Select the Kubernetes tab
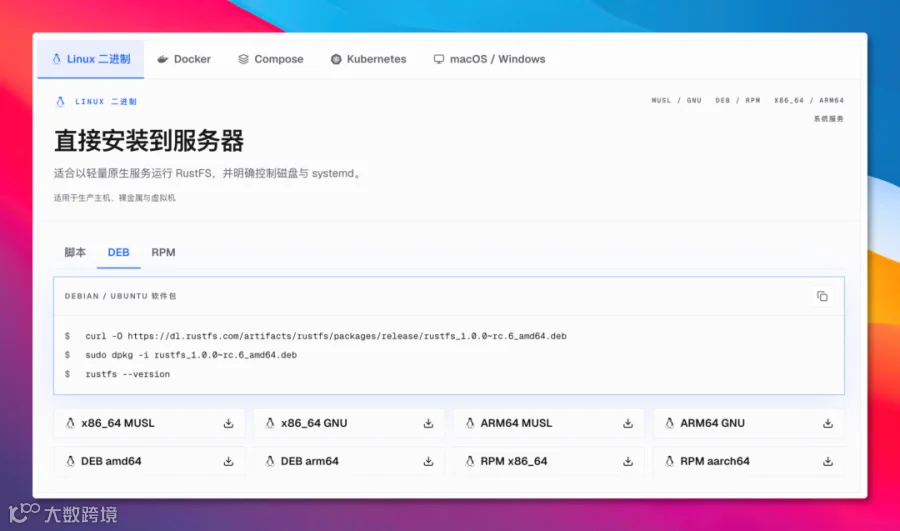The height and width of the screenshot is (531, 900). pos(368,59)
